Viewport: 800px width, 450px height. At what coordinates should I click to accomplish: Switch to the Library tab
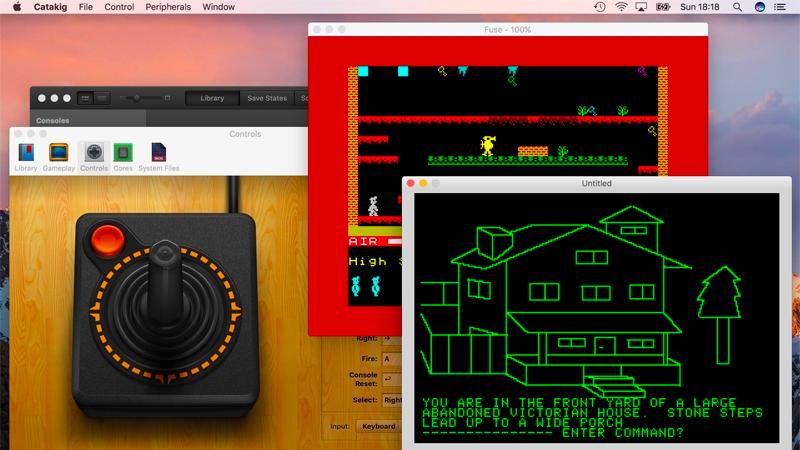pos(212,98)
